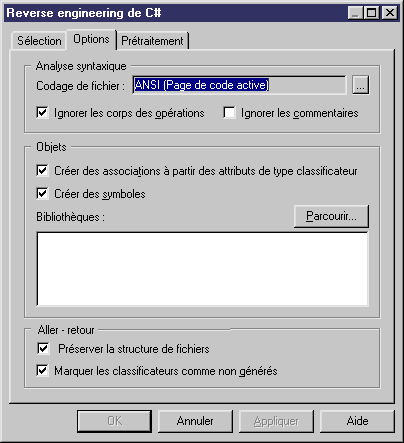Click inside the Bibliothèques list box
404x443 pixels.
pyautogui.click(x=203, y=269)
